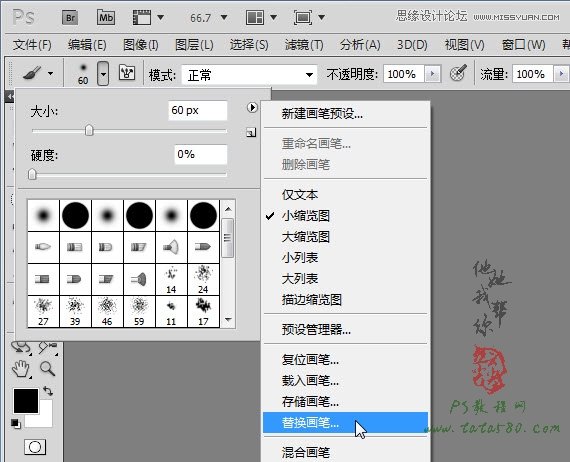Reset to default black and white colors icon
The height and width of the screenshot is (462, 570).
coord(15,423)
